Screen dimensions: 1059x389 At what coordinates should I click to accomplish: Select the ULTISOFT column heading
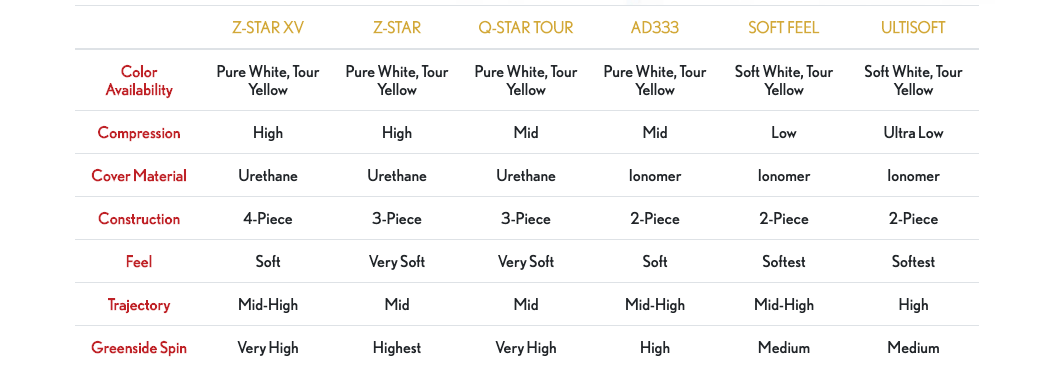pos(913,28)
